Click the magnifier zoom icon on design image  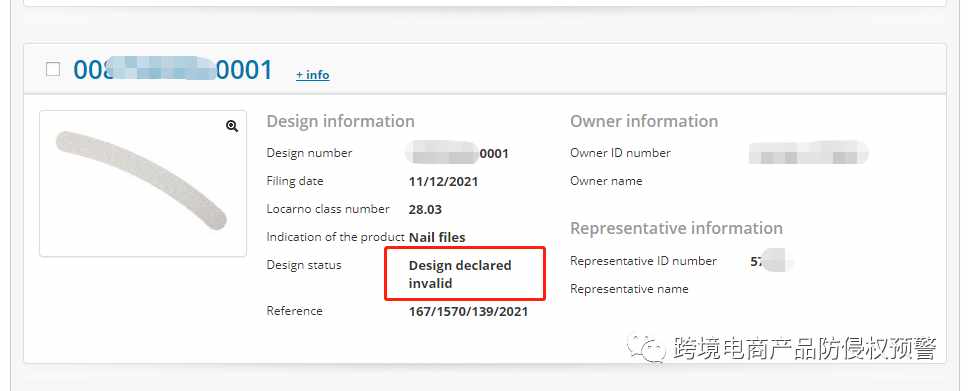pos(232,126)
